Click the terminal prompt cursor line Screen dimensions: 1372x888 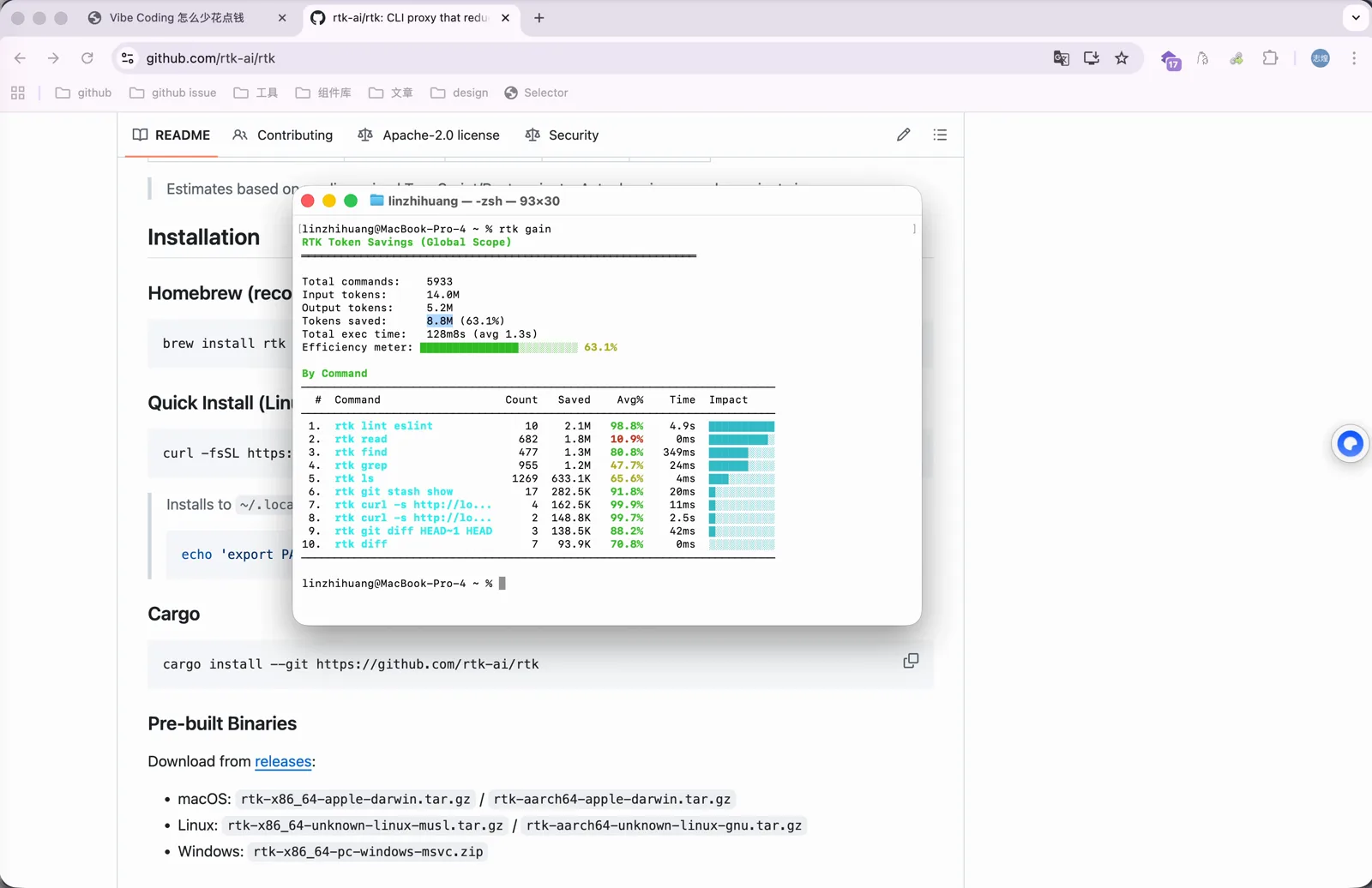click(404, 584)
